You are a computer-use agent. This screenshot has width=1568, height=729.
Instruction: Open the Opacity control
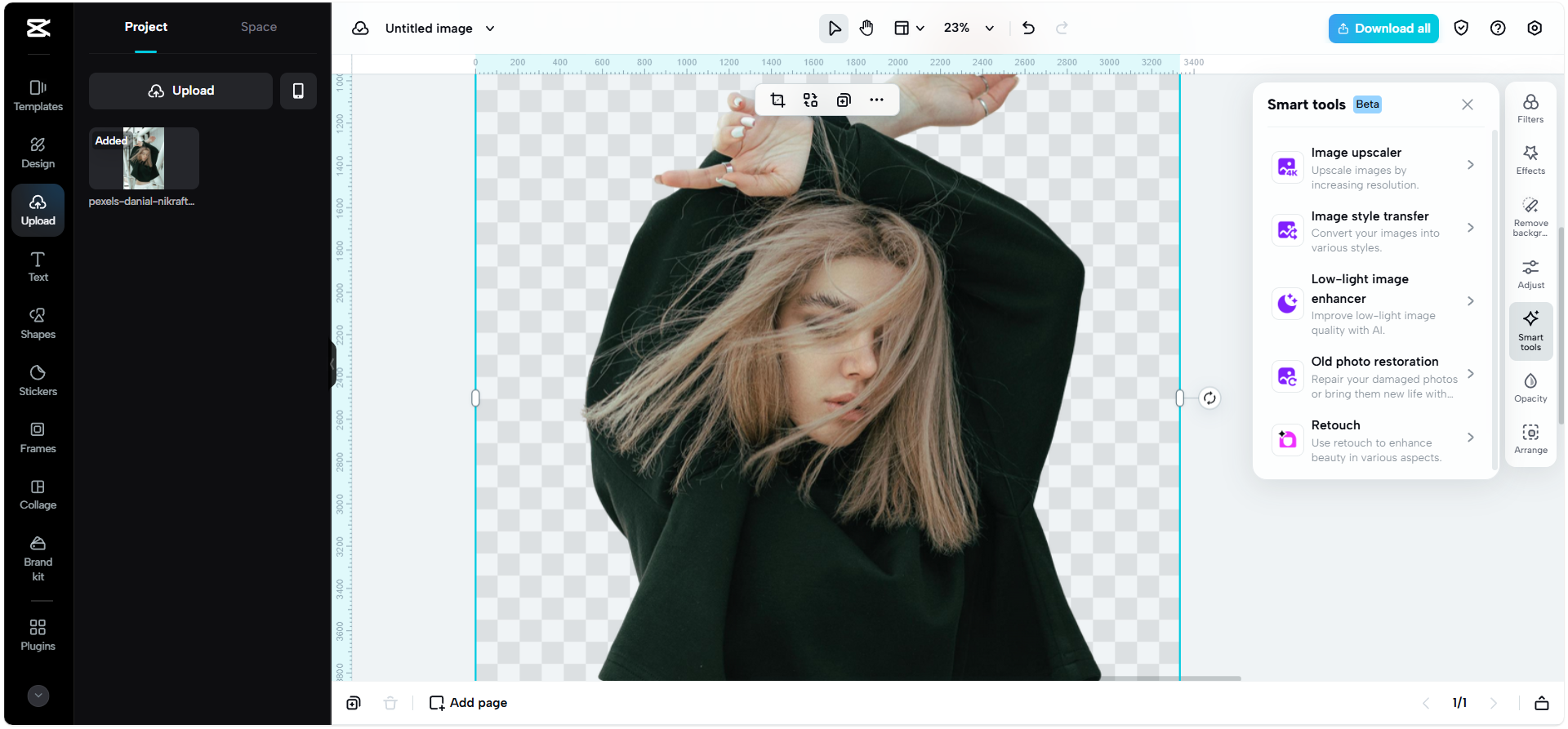pos(1530,387)
